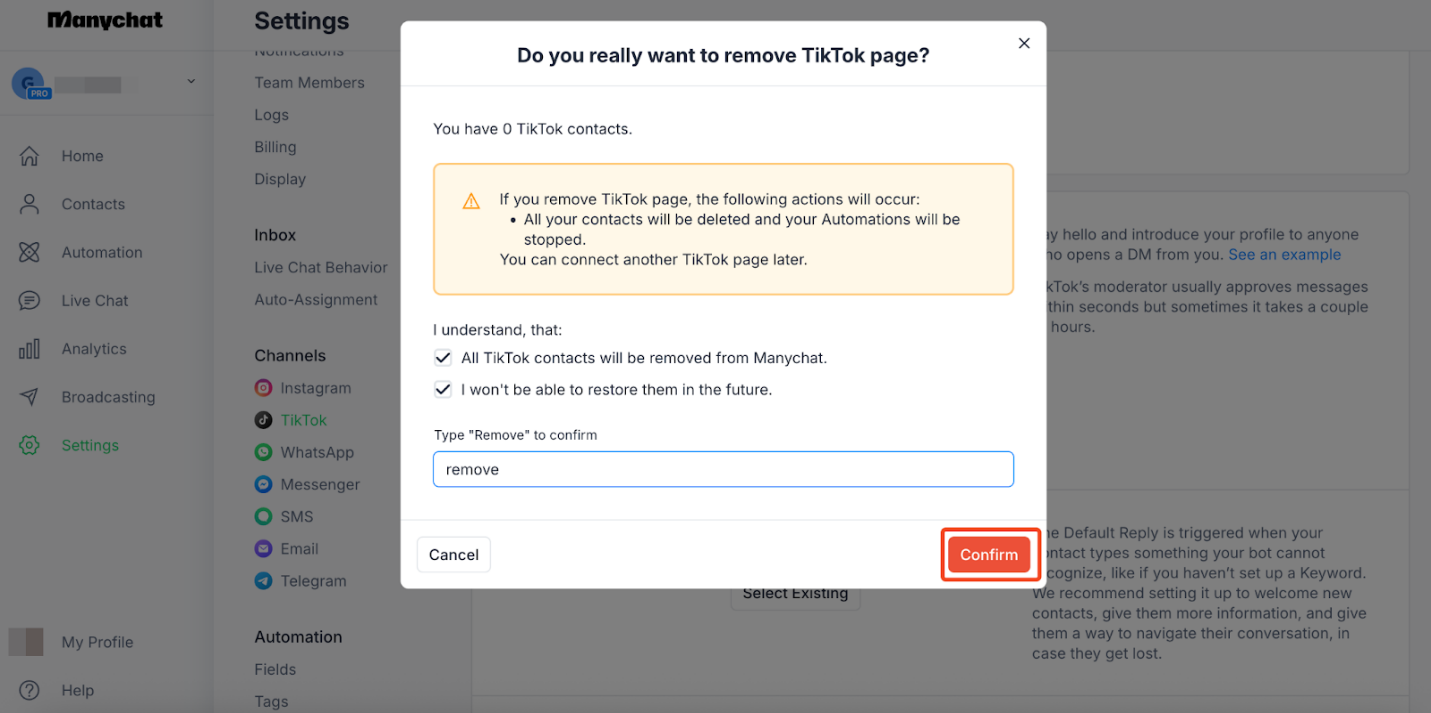
Task: Open Team Members settings
Action: [309, 83]
